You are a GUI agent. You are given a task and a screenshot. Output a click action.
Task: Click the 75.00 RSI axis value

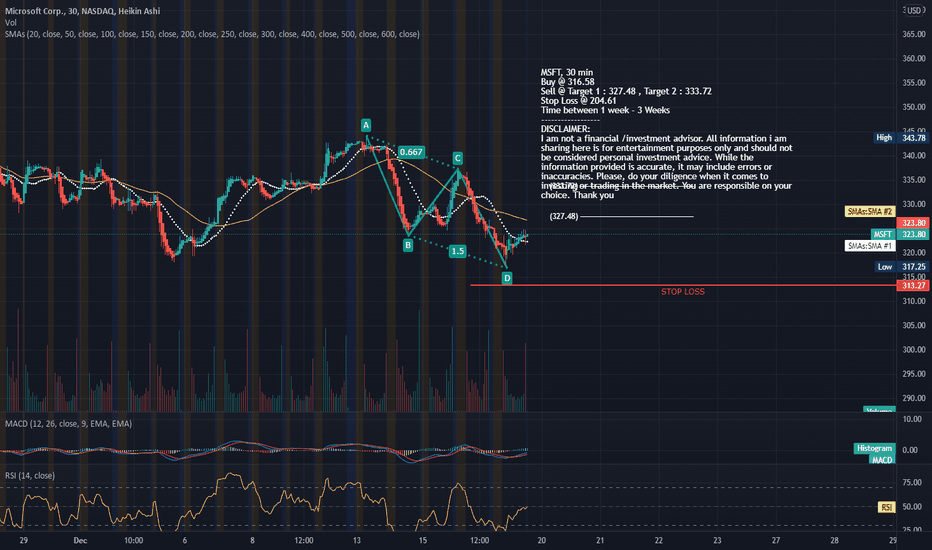pyautogui.click(x=912, y=482)
